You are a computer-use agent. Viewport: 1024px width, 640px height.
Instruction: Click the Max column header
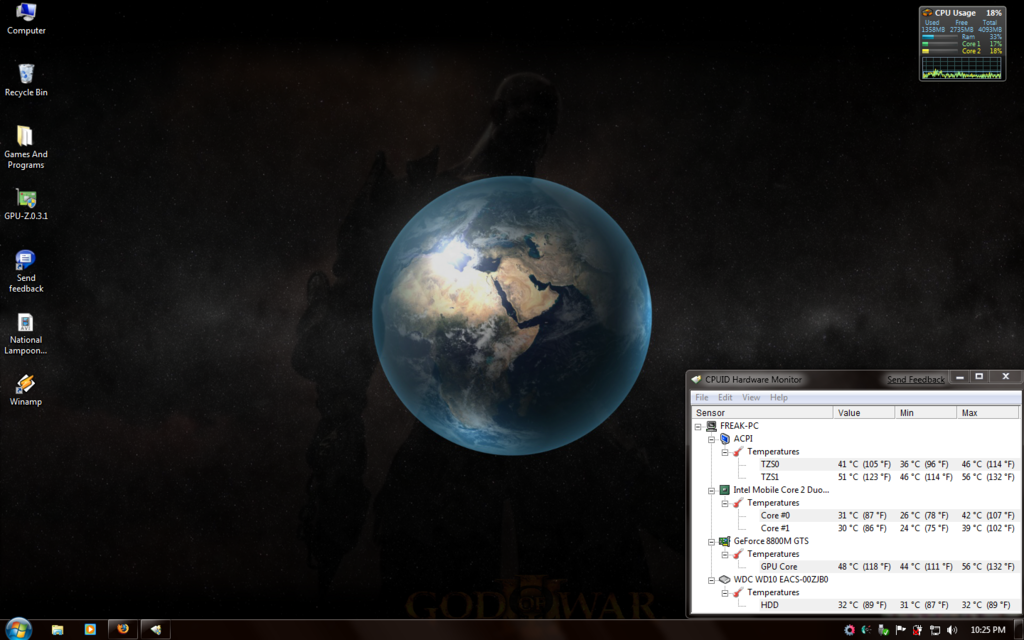pyautogui.click(x=987, y=413)
